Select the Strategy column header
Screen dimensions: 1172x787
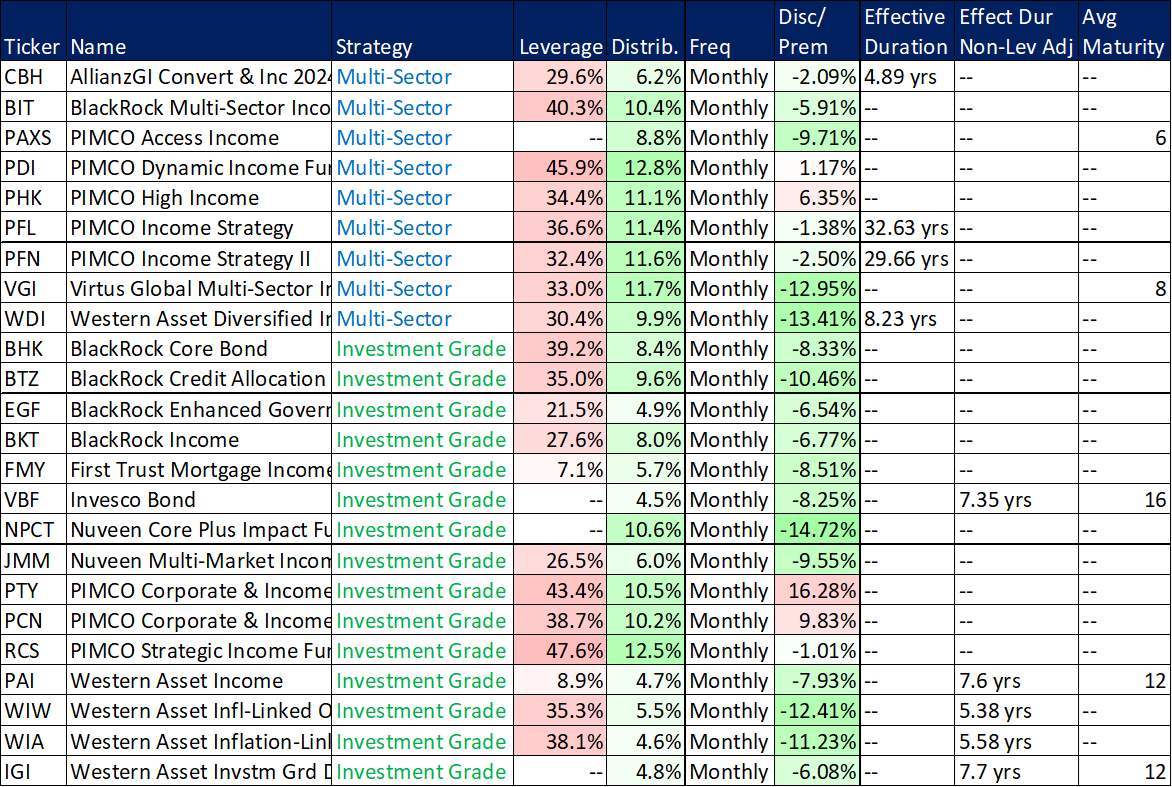(x=422, y=31)
